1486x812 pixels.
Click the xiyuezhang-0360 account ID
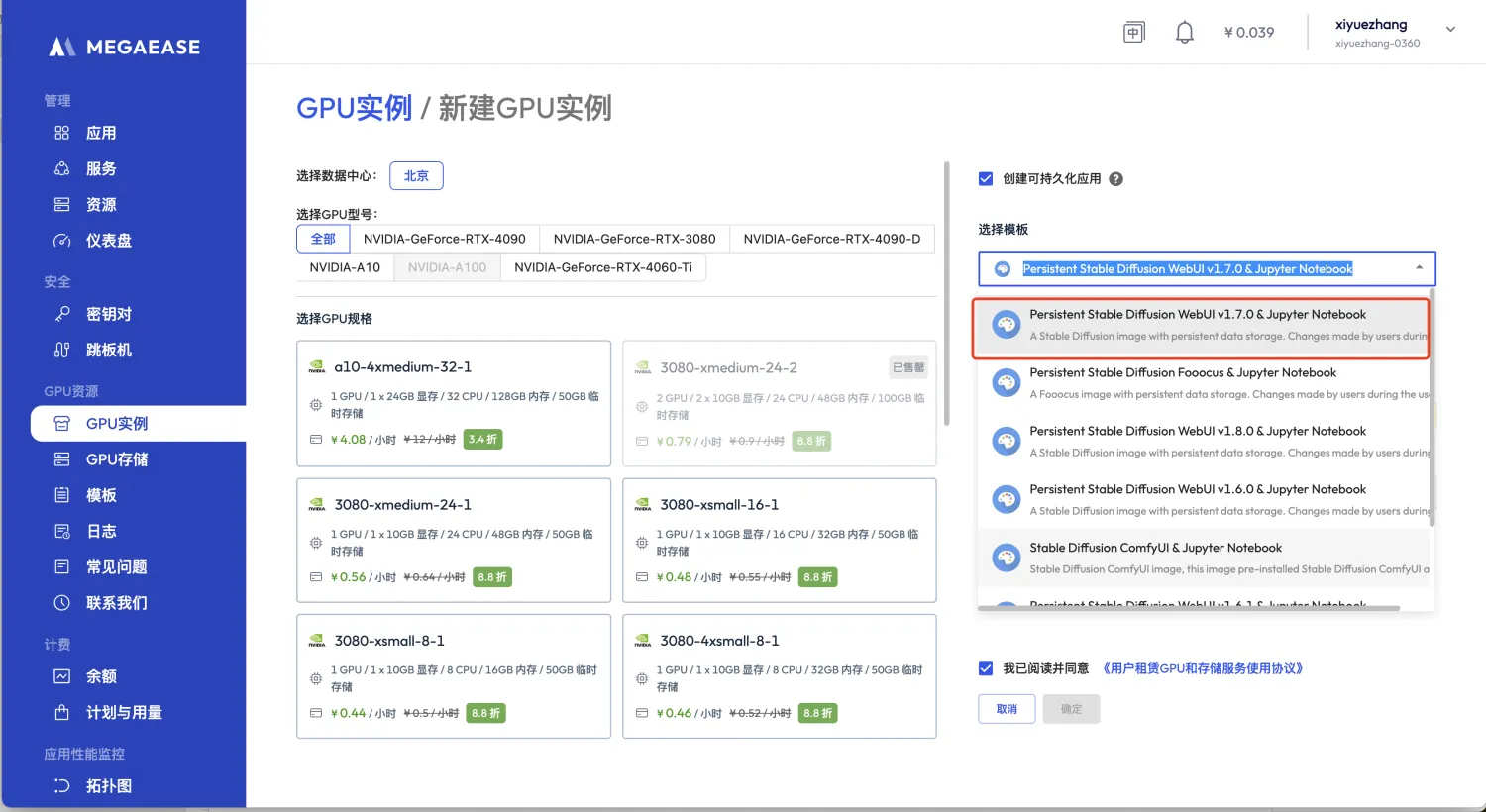(1377, 44)
